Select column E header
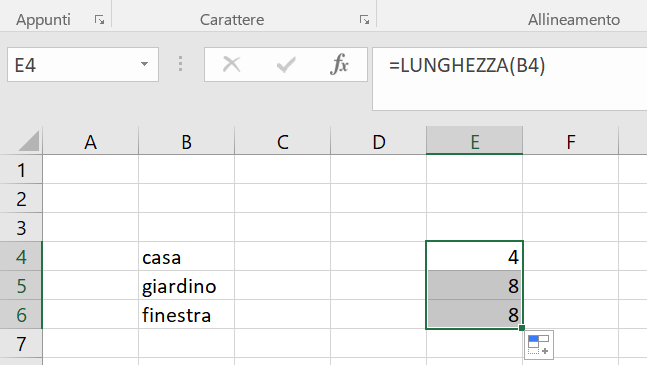 pos(475,141)
